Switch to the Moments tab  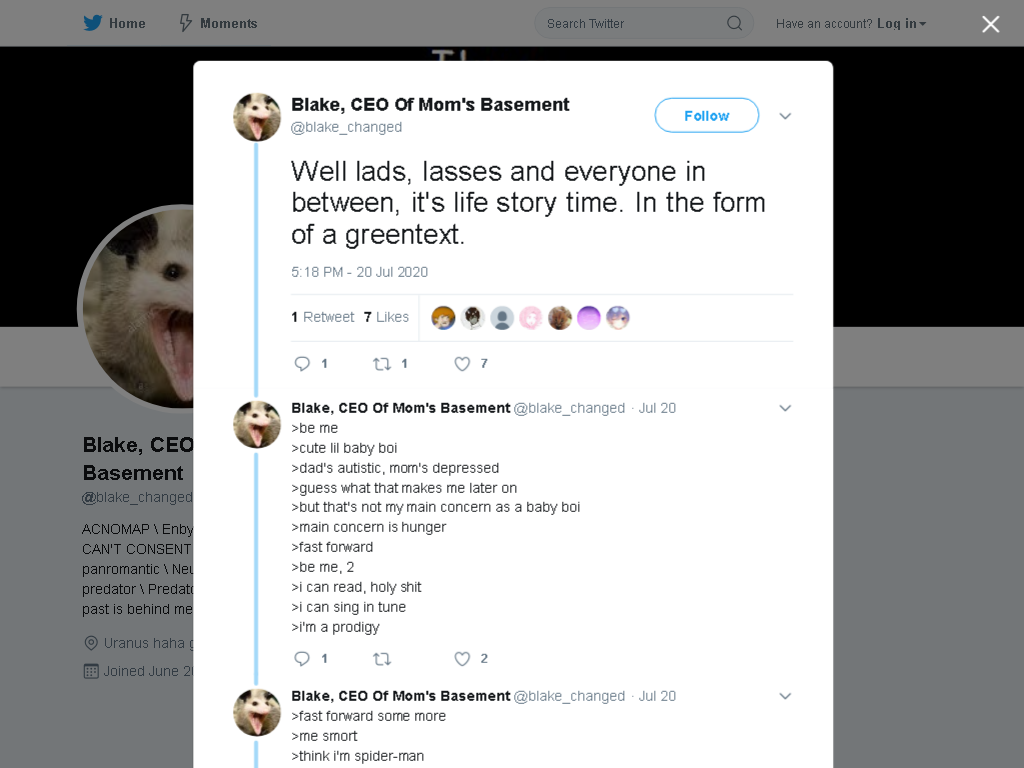pyautogui.click(x=219, y=24)
